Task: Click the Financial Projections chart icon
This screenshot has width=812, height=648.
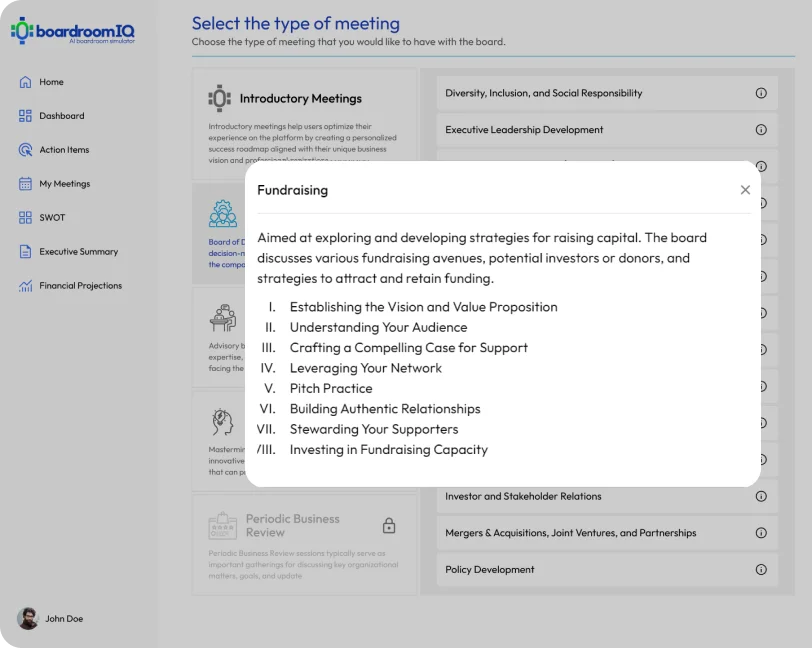Action: [x=26, y=286]
